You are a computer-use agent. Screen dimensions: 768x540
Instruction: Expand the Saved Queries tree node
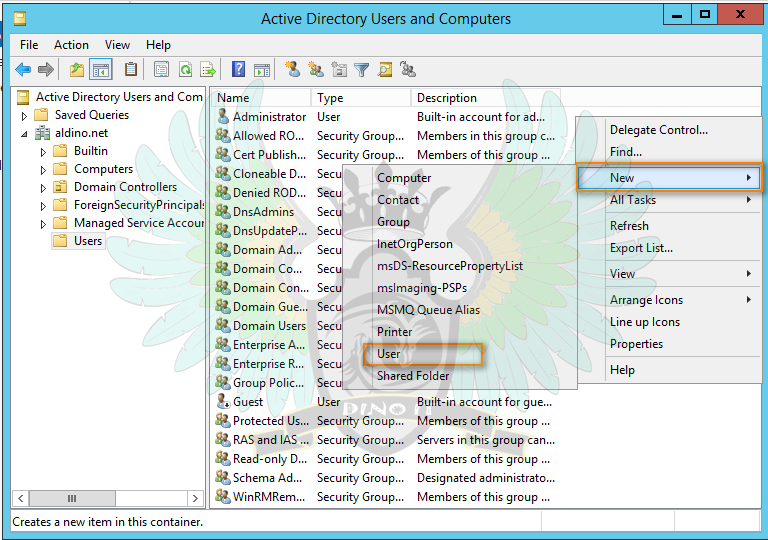[24, 116]
